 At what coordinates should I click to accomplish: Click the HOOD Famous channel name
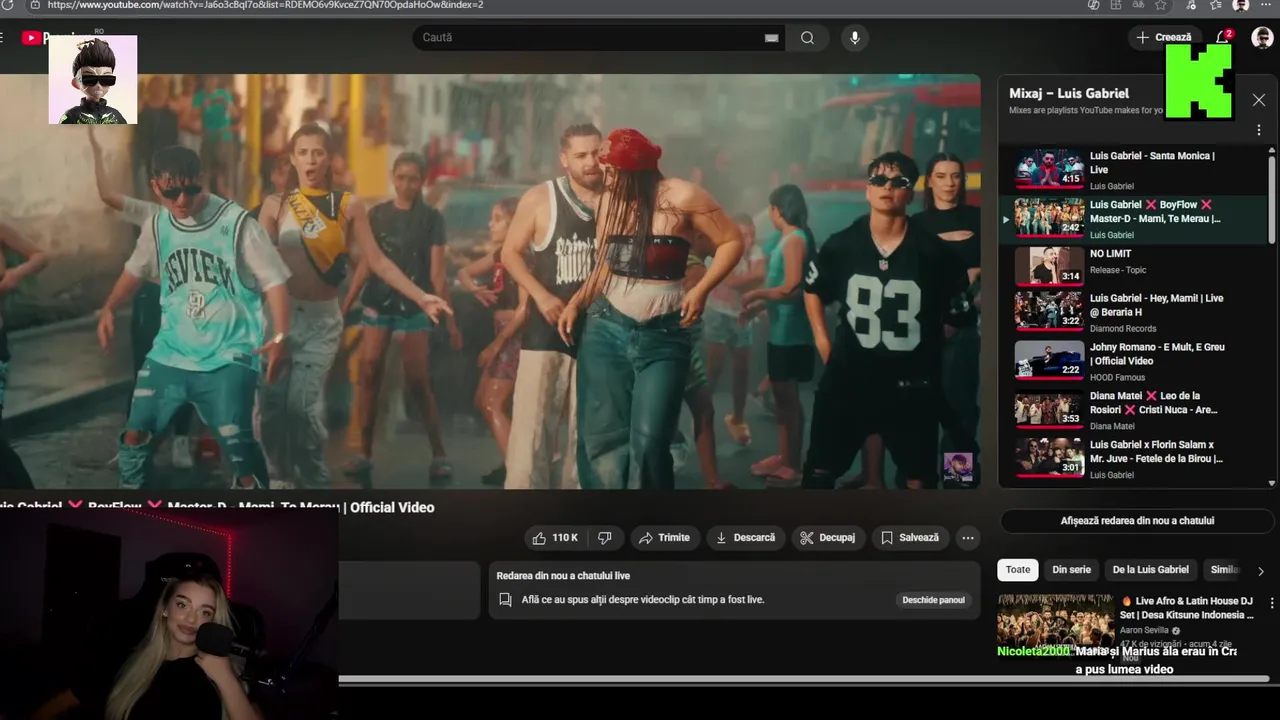click(1118, 377)
